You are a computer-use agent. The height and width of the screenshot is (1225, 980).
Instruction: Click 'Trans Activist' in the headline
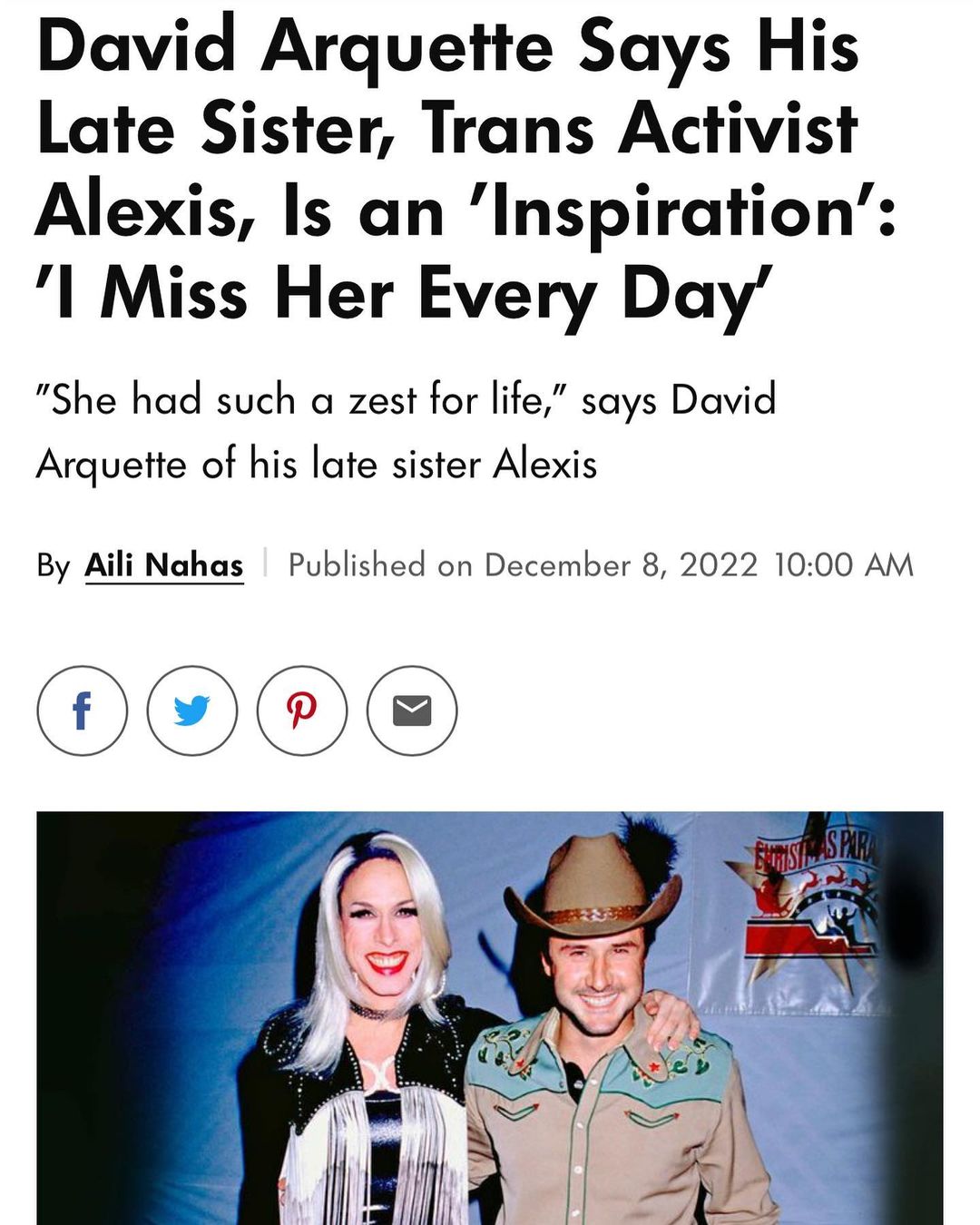click(638, 129)
